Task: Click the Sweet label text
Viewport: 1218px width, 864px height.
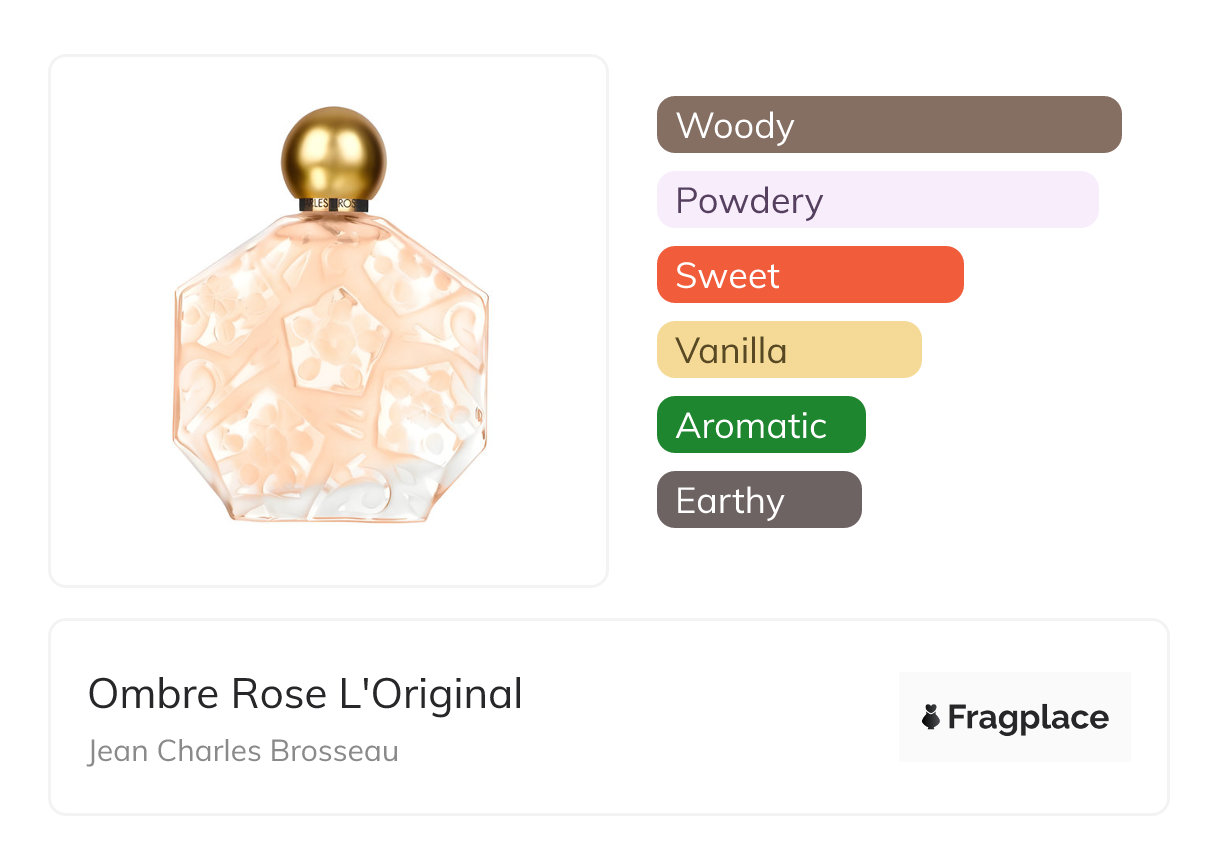Action: (x=728, y=276)
